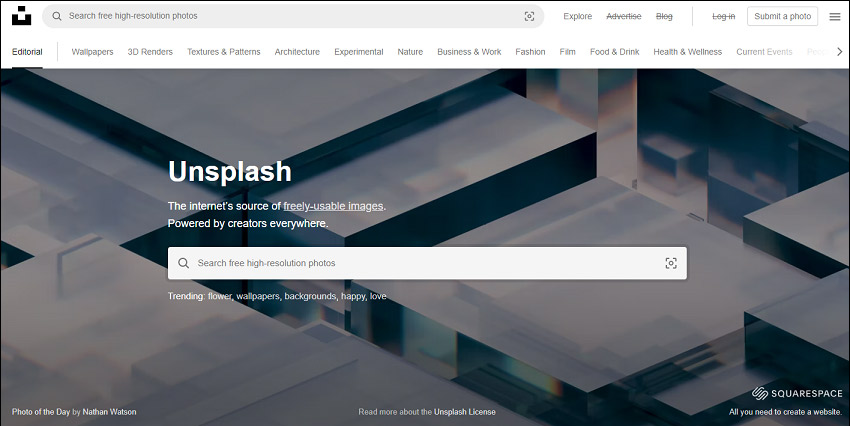This screenshot has width=850, height=426.
Task: Click the Submit a photo button
Action: 782,16
